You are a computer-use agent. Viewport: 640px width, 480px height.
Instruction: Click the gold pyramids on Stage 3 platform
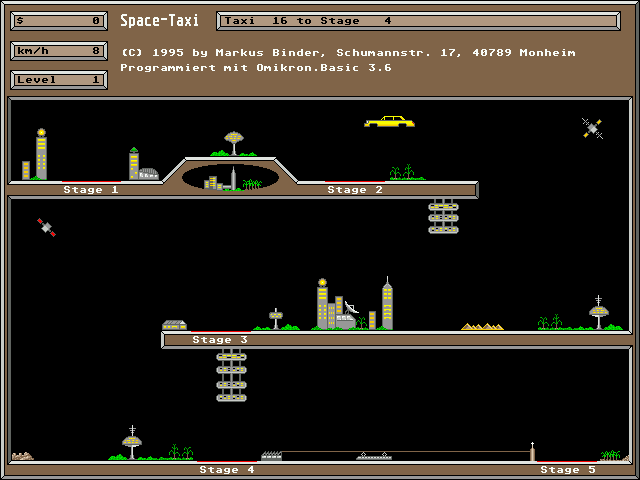pyautogui.click(x=482, y=326)
